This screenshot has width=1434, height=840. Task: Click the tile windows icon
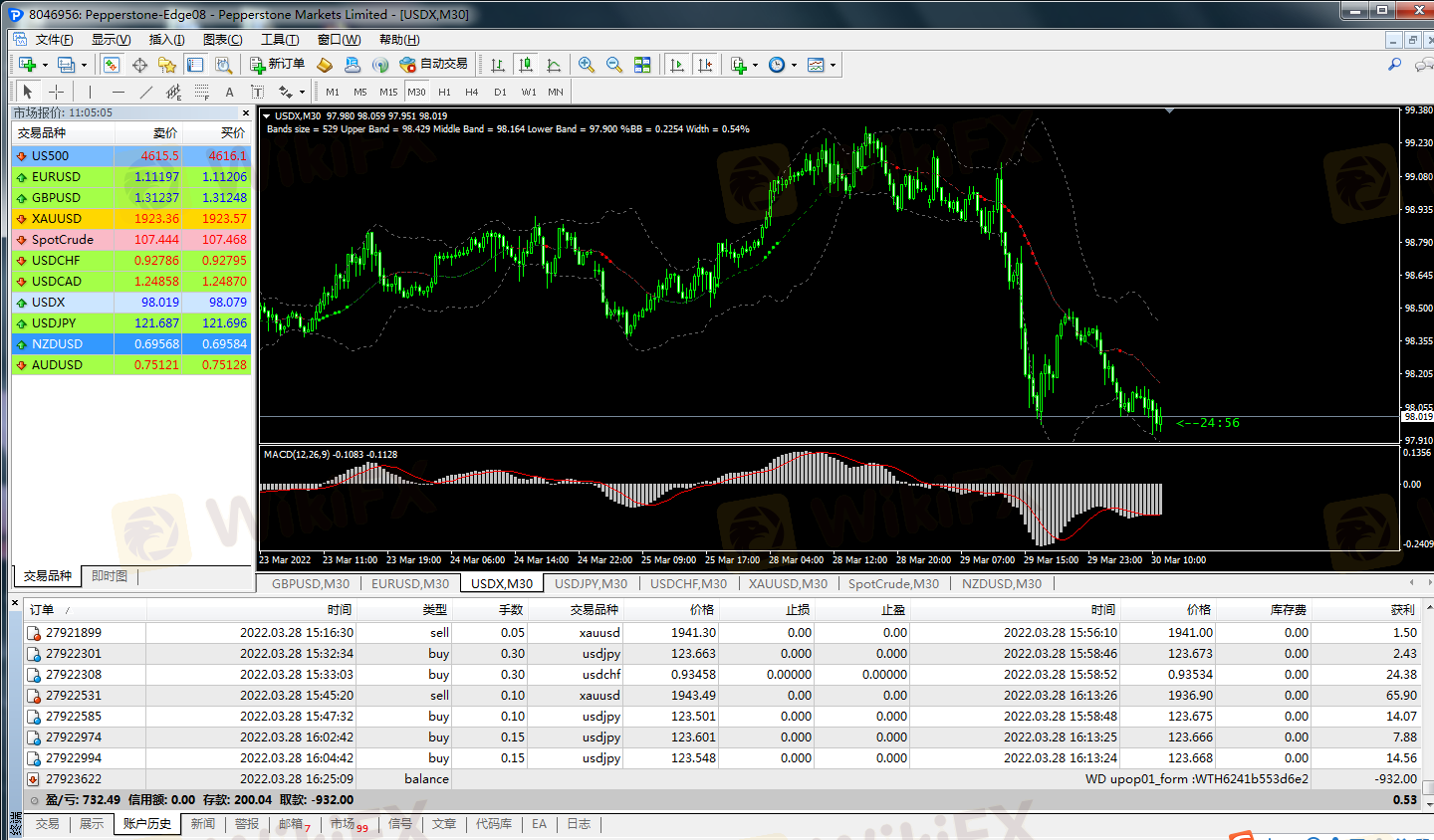(x=642, y=65)
